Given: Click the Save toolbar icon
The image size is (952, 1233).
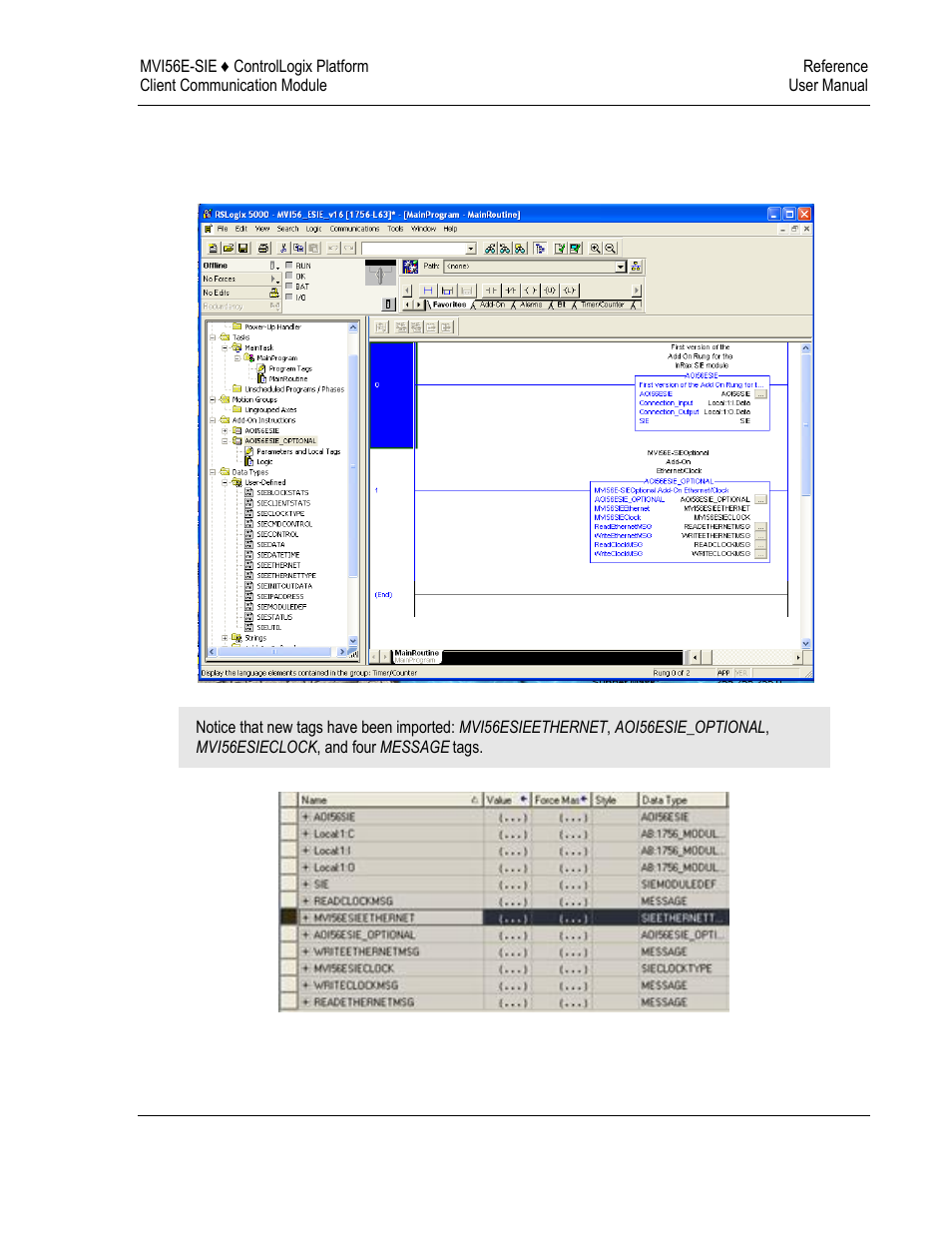Looking at the screenshot, I should pos(242,249).
